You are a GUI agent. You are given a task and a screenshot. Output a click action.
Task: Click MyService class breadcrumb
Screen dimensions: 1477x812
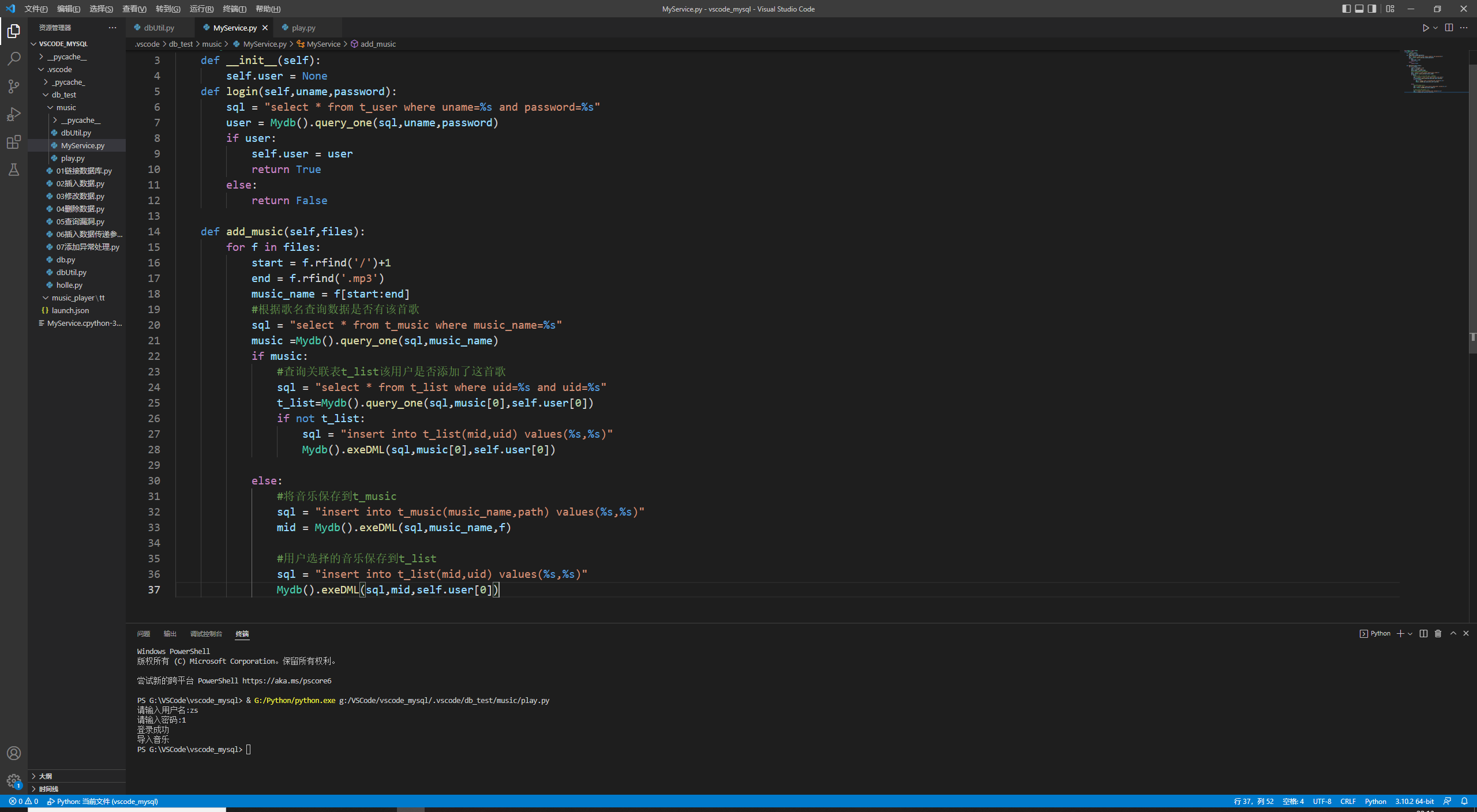click(319, 44)
